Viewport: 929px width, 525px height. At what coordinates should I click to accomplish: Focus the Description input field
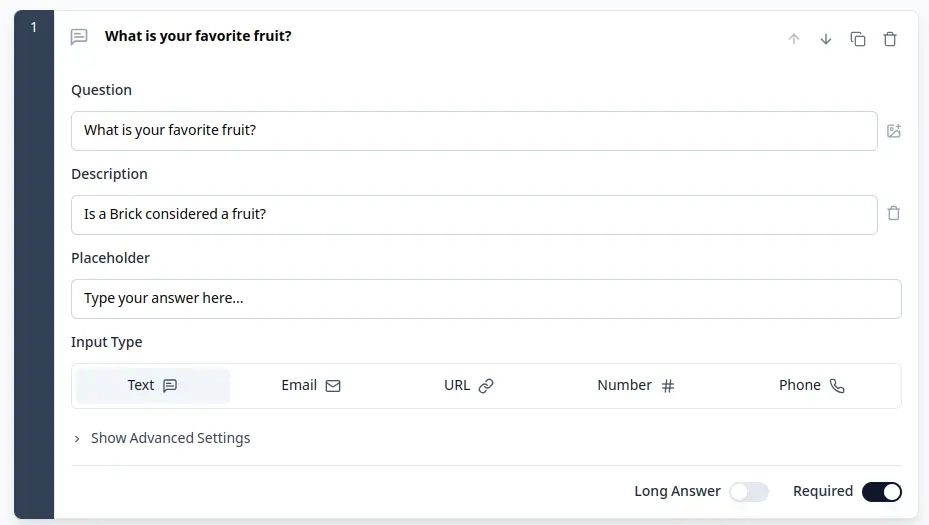click(x=474, y=215)
